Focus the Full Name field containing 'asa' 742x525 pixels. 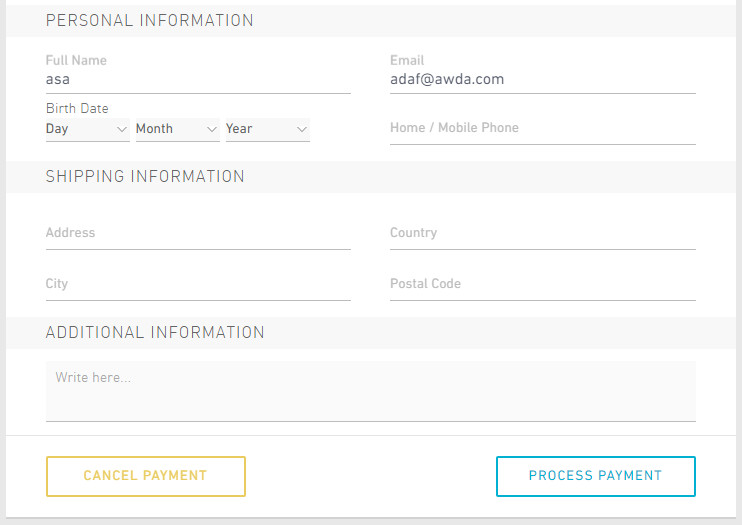click(x=198, y=79)
